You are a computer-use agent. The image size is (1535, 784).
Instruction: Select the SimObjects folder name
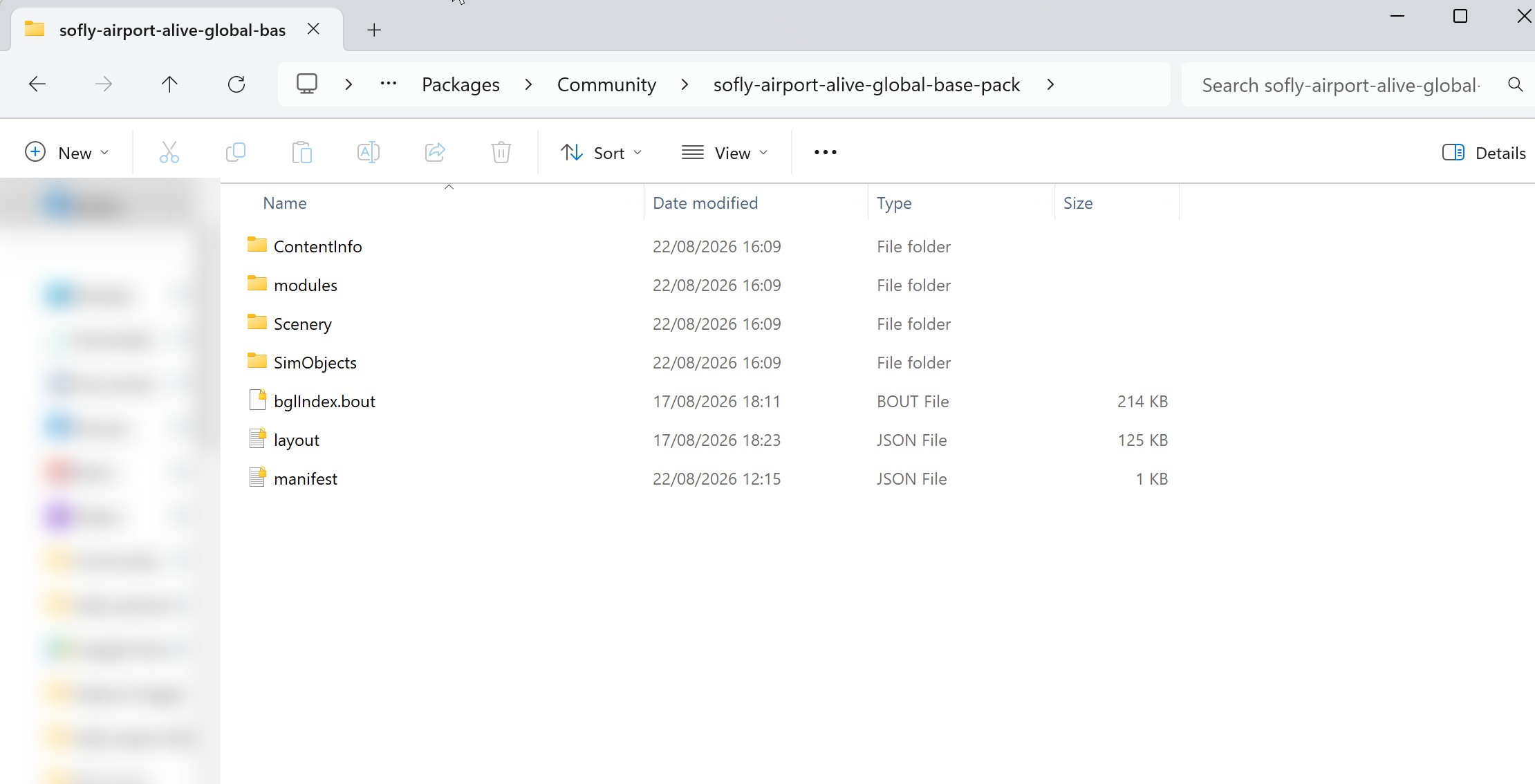(315, 363)
